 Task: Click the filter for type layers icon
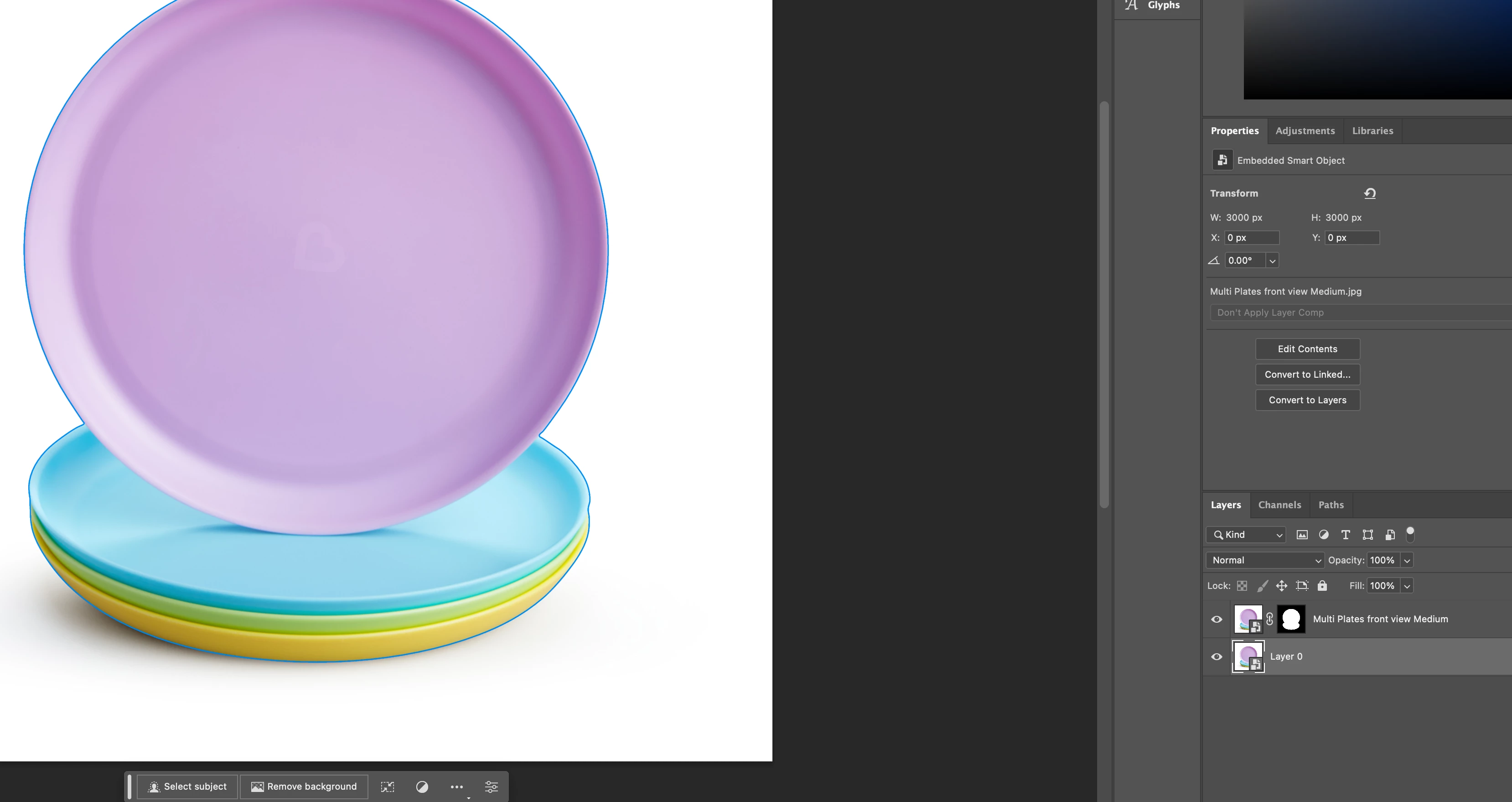(x=1345, y=534)
